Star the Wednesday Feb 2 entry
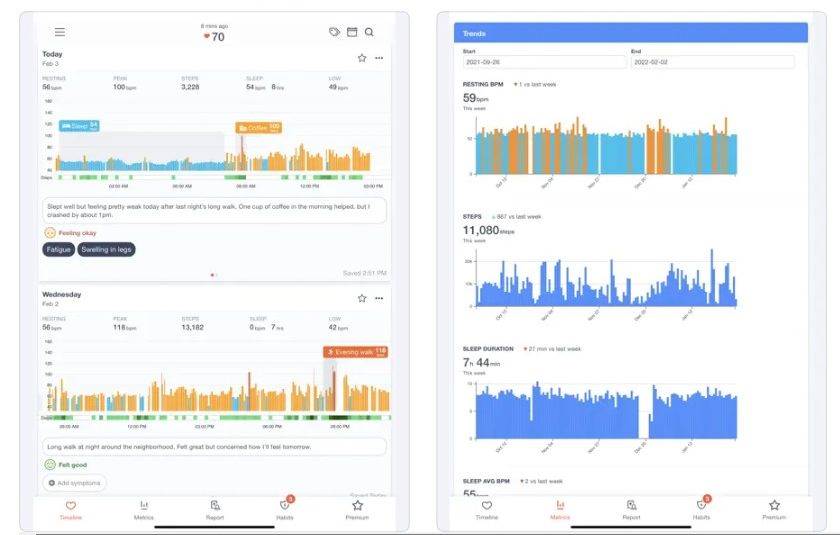 [362, 298]
